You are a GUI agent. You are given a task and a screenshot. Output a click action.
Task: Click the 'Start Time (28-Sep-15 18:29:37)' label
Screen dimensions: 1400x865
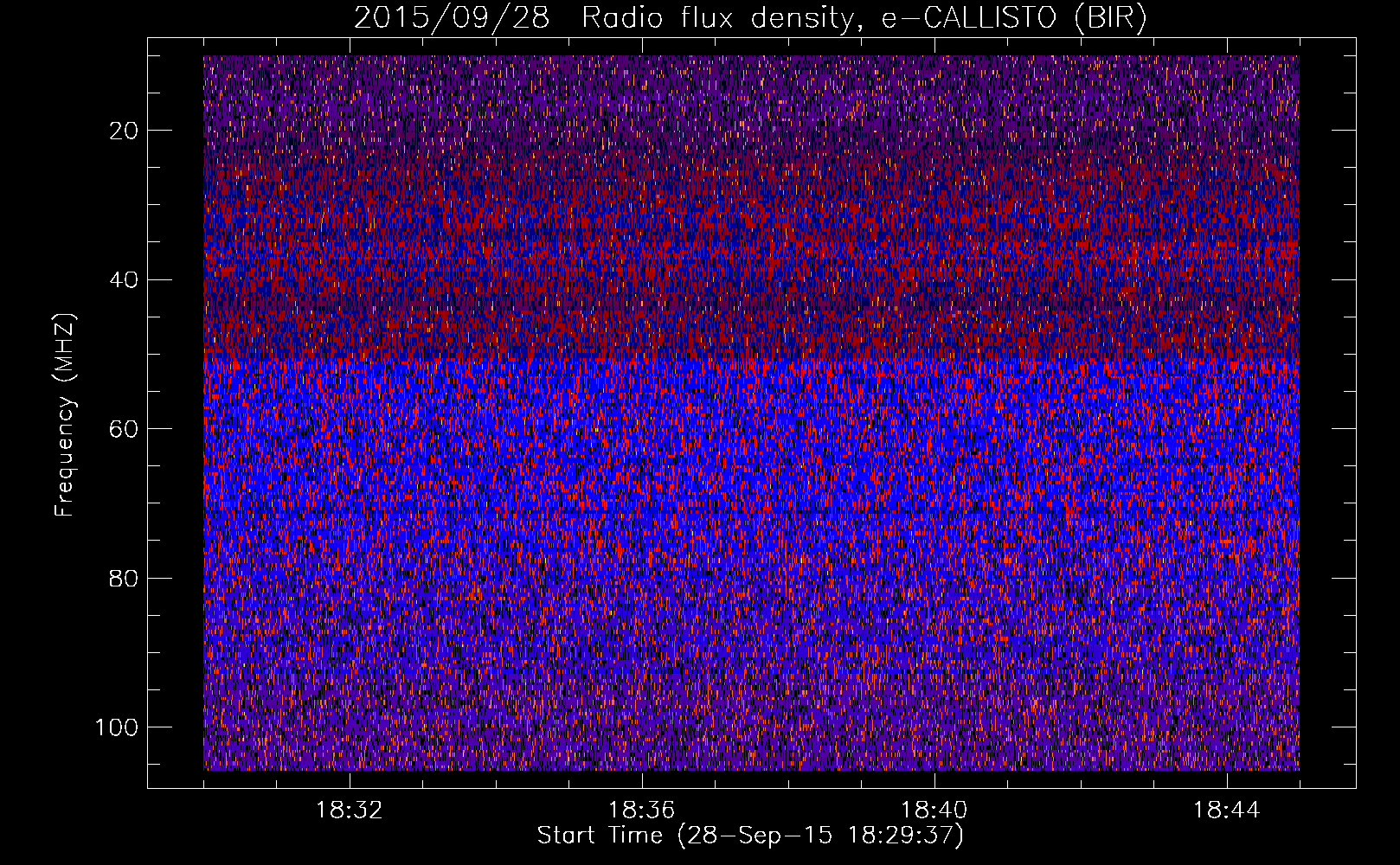(750, 836)
